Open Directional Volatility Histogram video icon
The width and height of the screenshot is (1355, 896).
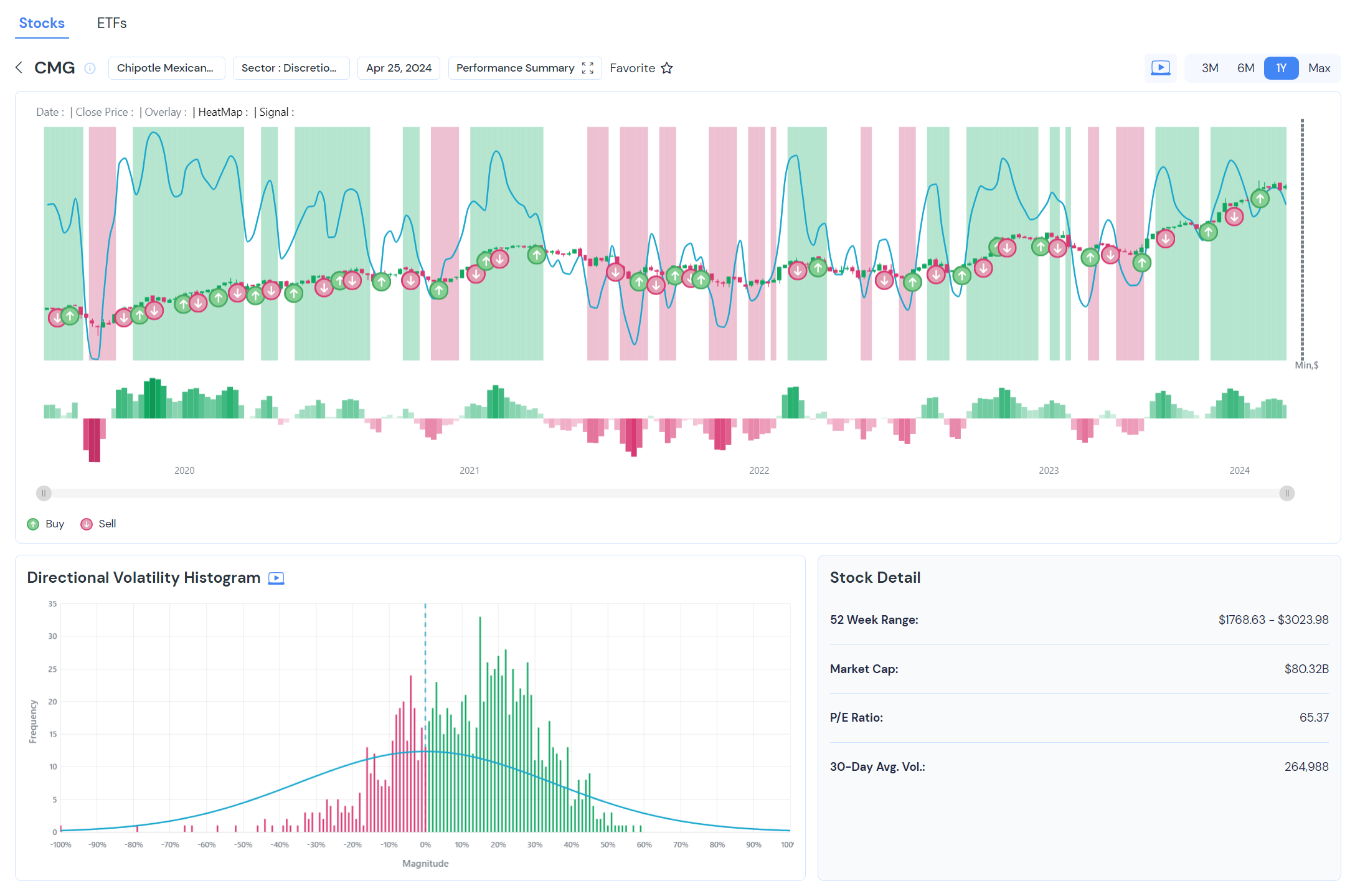pyautogui.click(x=276, y=578)
